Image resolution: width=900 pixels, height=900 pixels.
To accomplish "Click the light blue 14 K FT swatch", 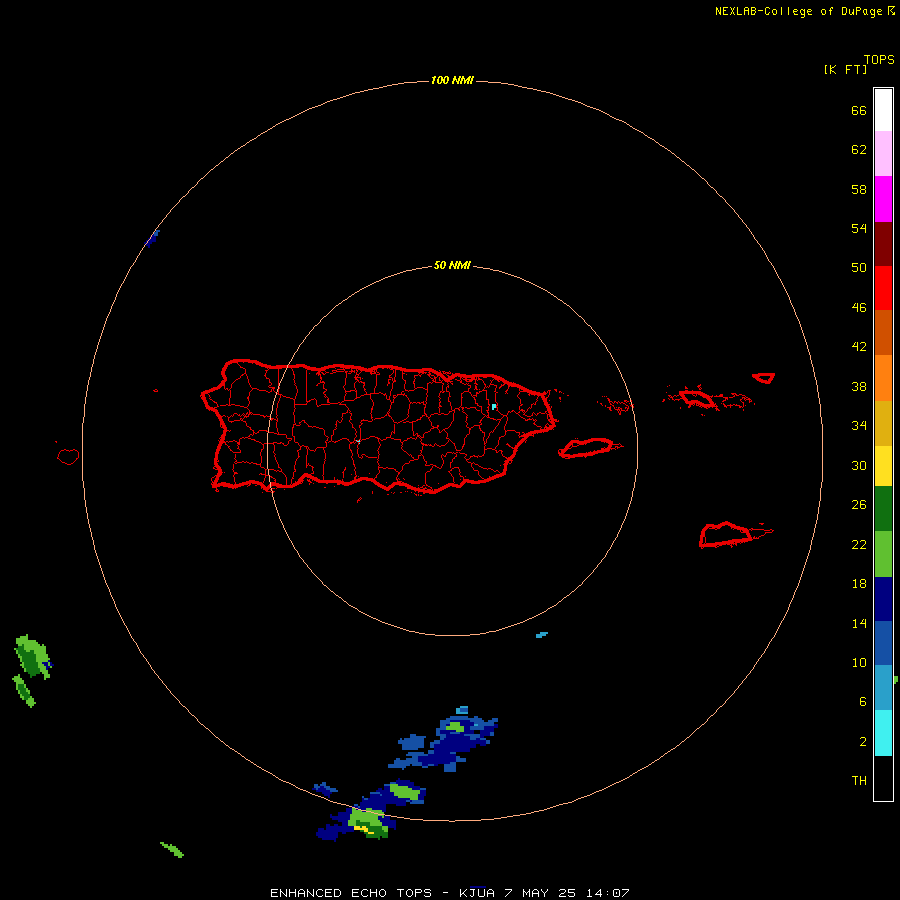I will tap(883, 688).
